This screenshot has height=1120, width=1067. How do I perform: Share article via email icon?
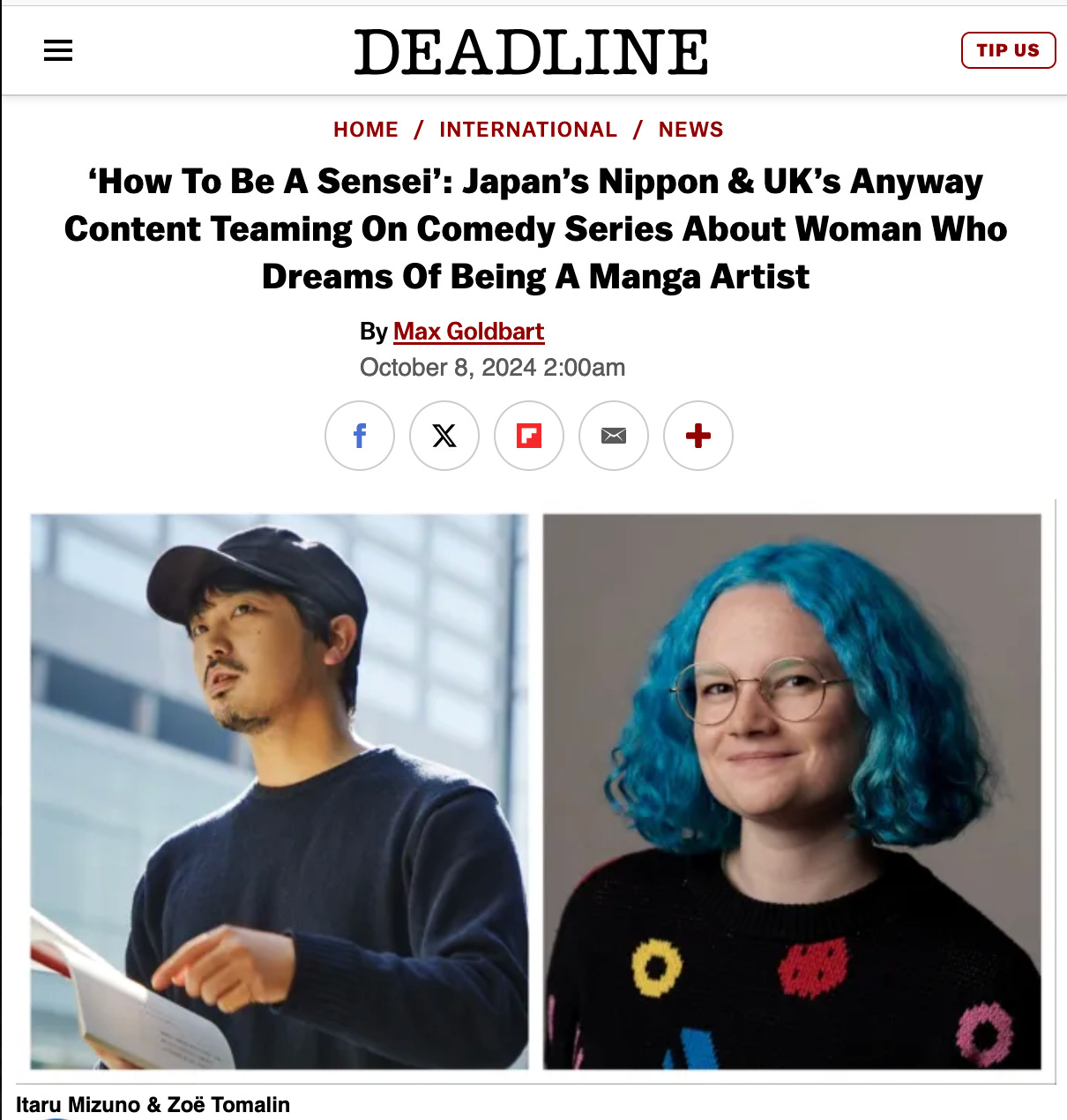click(x=614, y=436)
